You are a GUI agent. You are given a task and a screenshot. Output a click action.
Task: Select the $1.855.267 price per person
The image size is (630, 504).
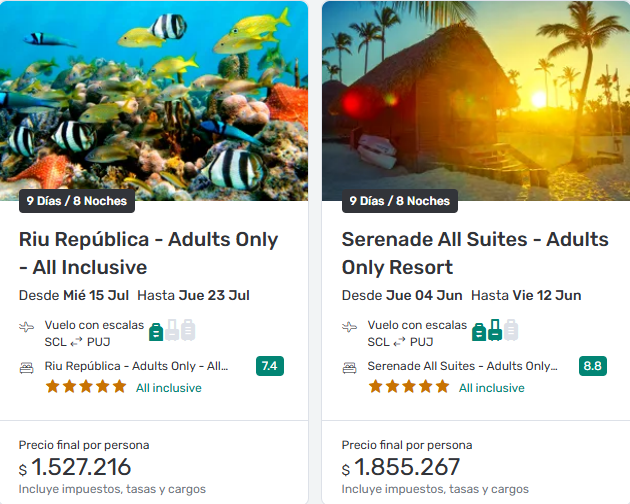406,467
